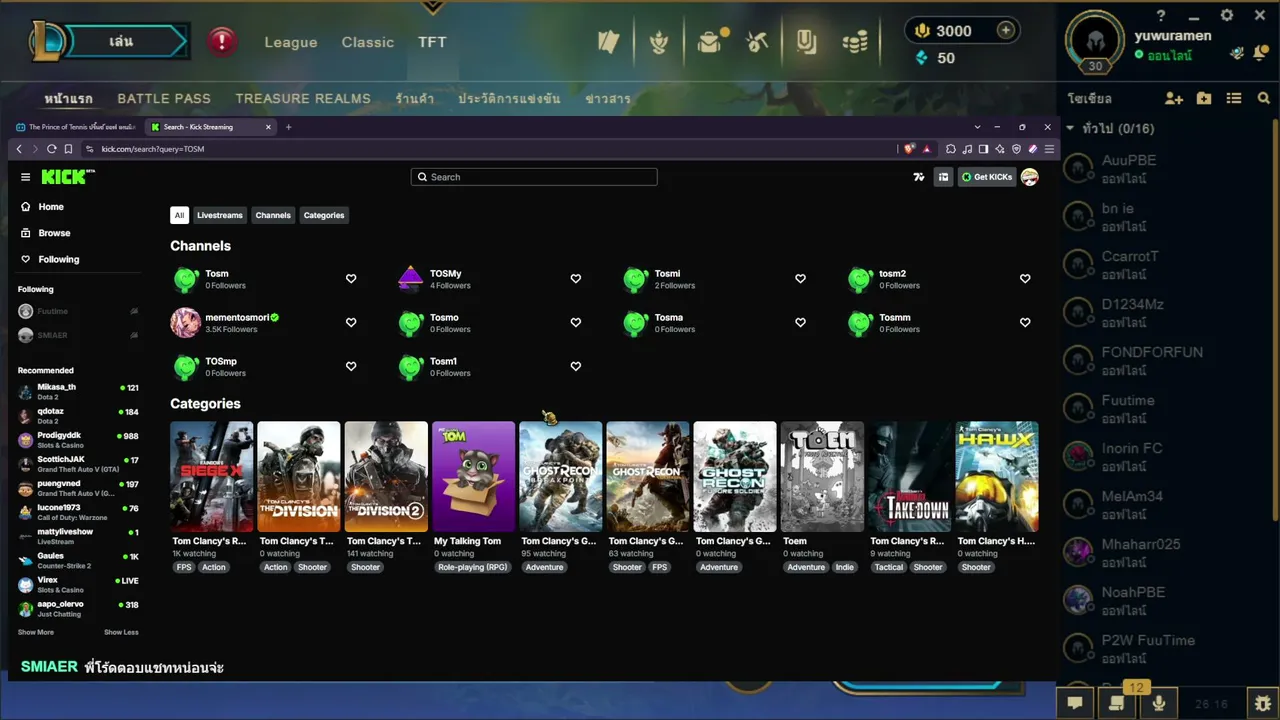Open BATTLE PASS in League navigation
1280x720 pixels.
[x=164, y=98]
